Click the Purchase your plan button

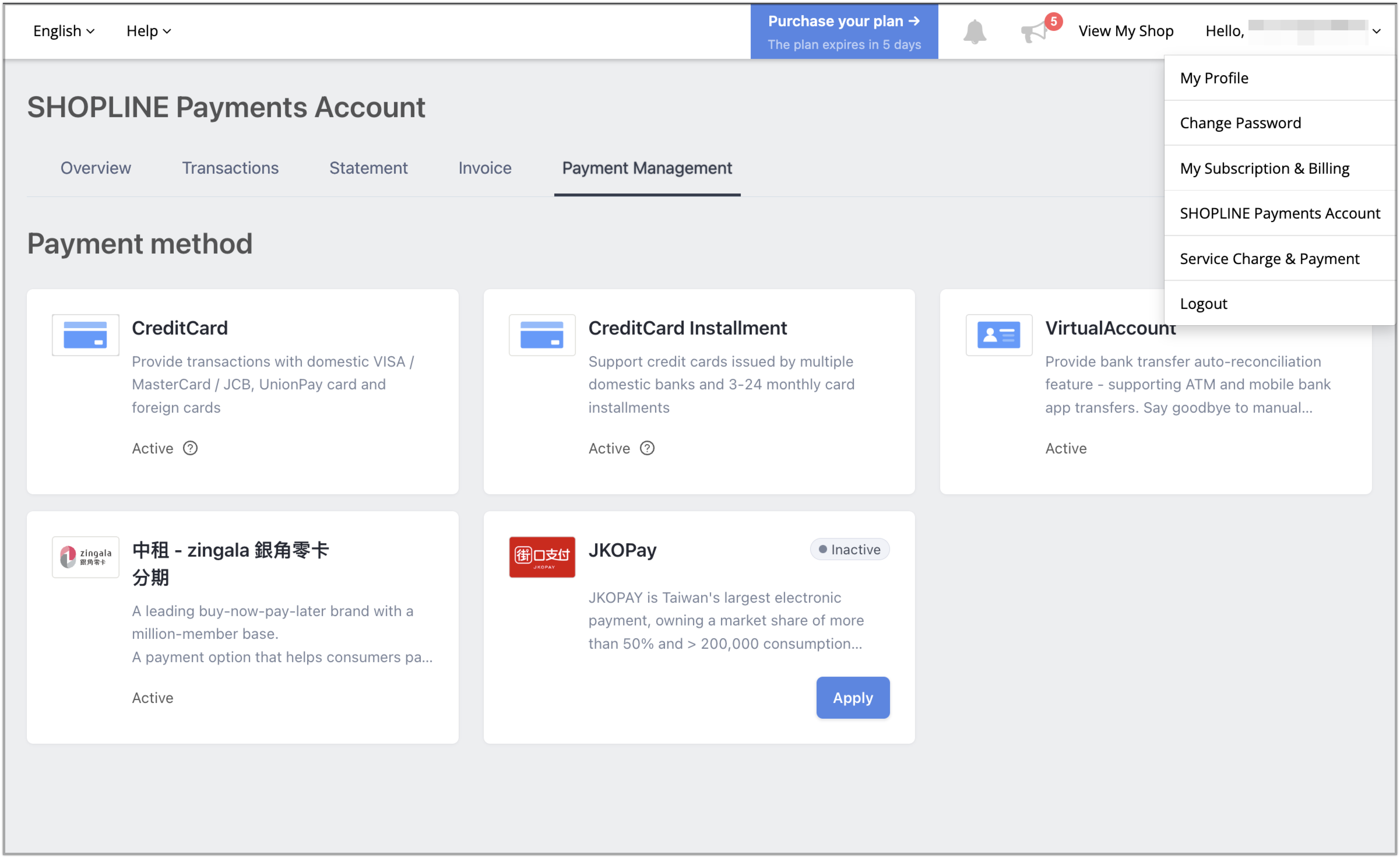click(x=844, y=32)
